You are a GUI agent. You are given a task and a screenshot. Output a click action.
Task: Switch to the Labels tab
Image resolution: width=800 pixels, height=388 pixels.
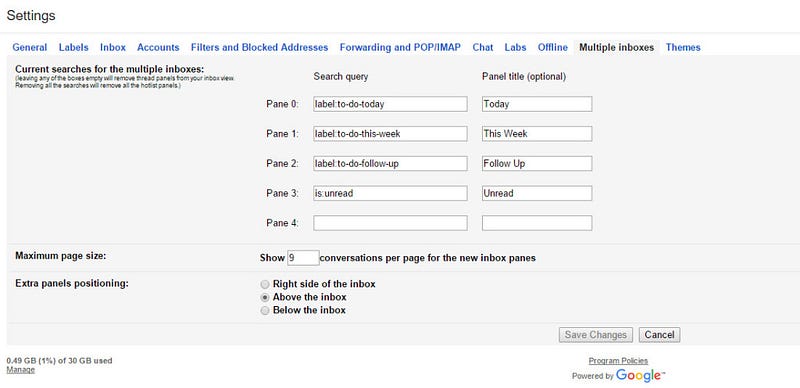point(73,47)
